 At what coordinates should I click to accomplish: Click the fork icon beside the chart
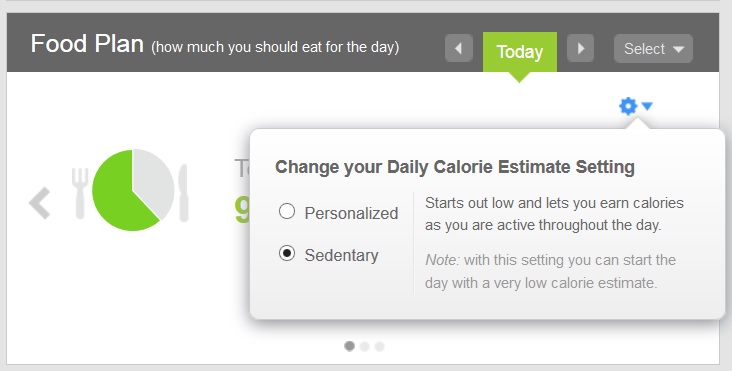[80, 193]
